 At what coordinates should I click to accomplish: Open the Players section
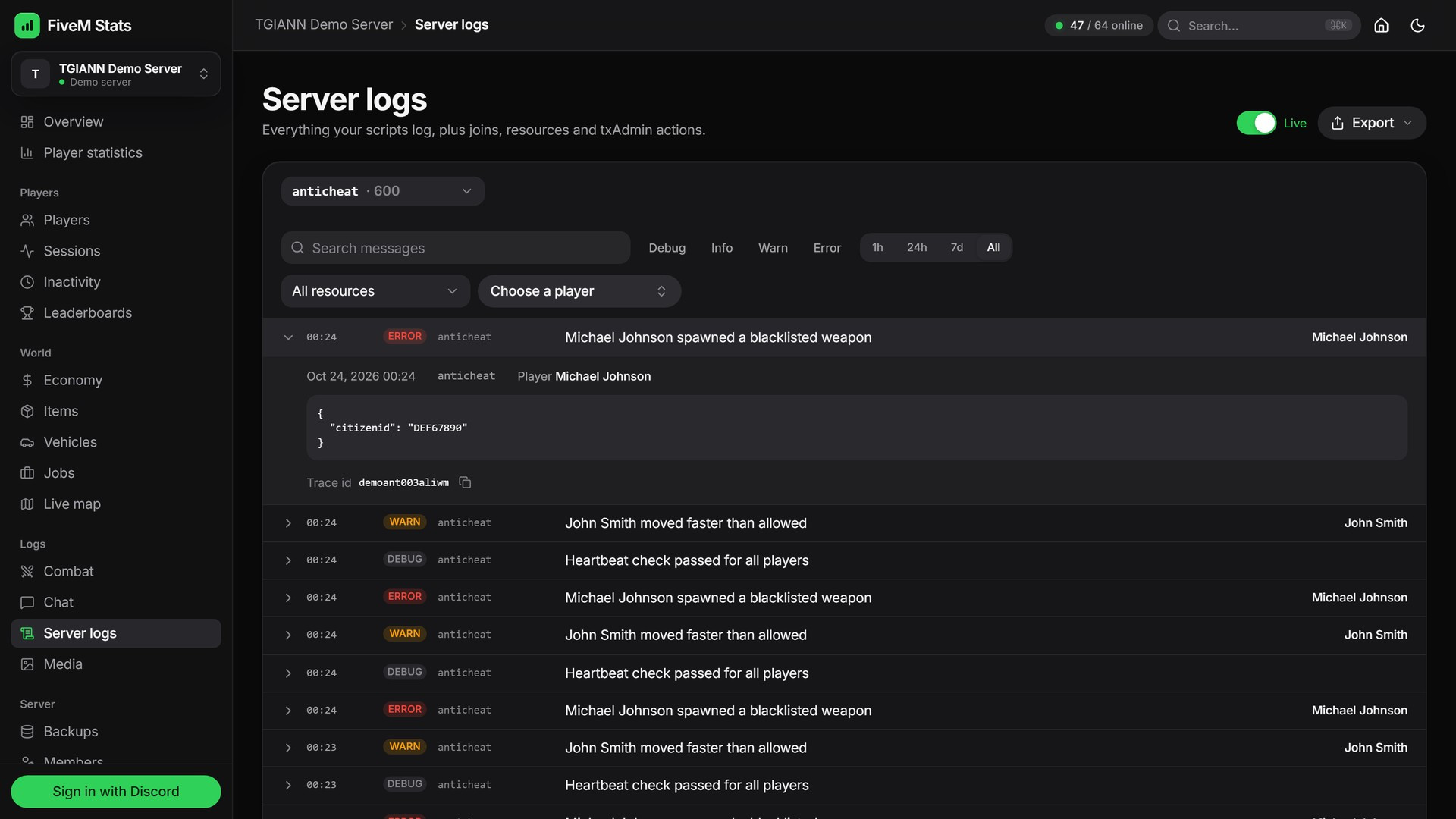(x=116, y=220)
